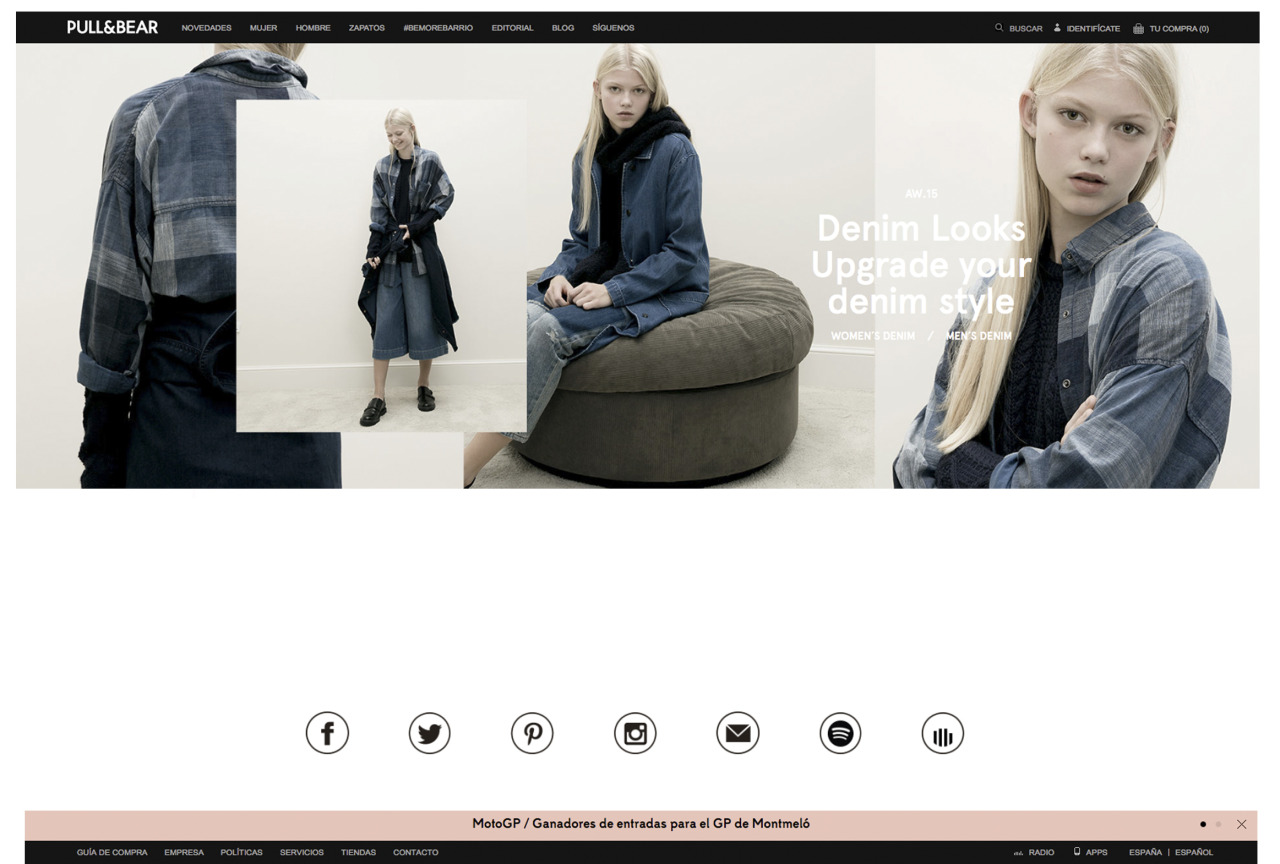Open the Pinterest social icon

pos(532,733)
